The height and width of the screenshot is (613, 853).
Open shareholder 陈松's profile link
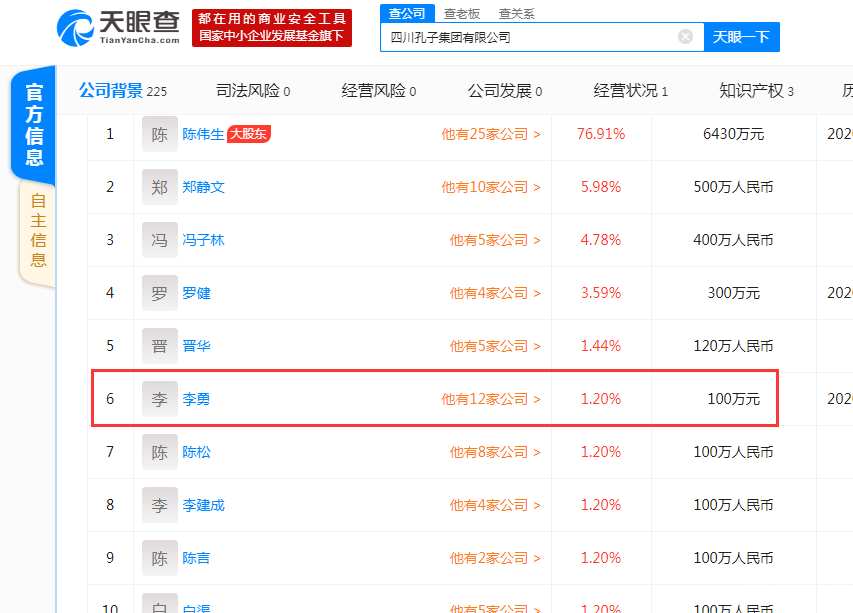196,452
